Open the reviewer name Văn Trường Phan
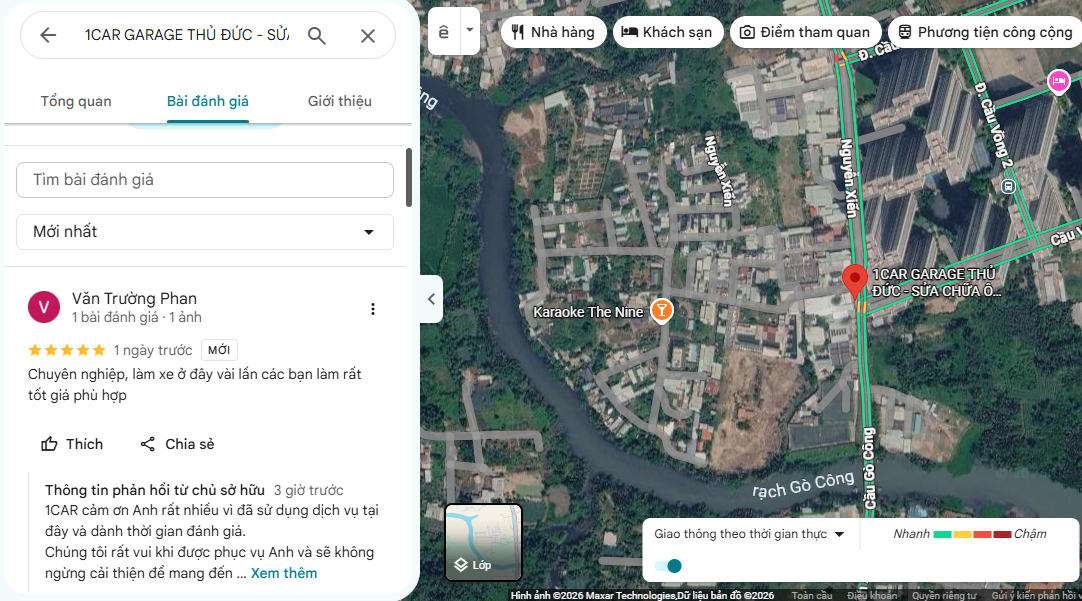This screenshot has width=1082, height=601. [135, 299]
